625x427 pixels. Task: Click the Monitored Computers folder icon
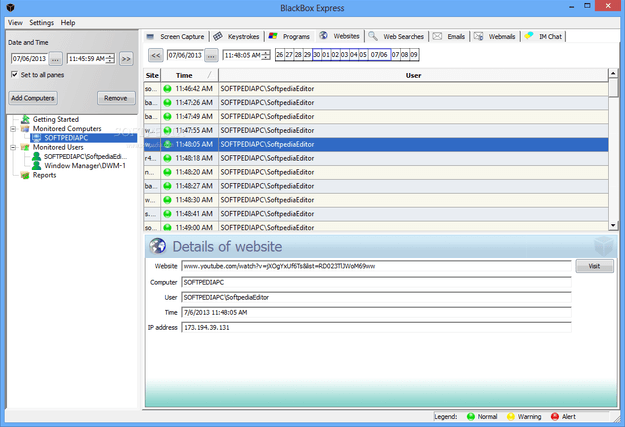25,128
